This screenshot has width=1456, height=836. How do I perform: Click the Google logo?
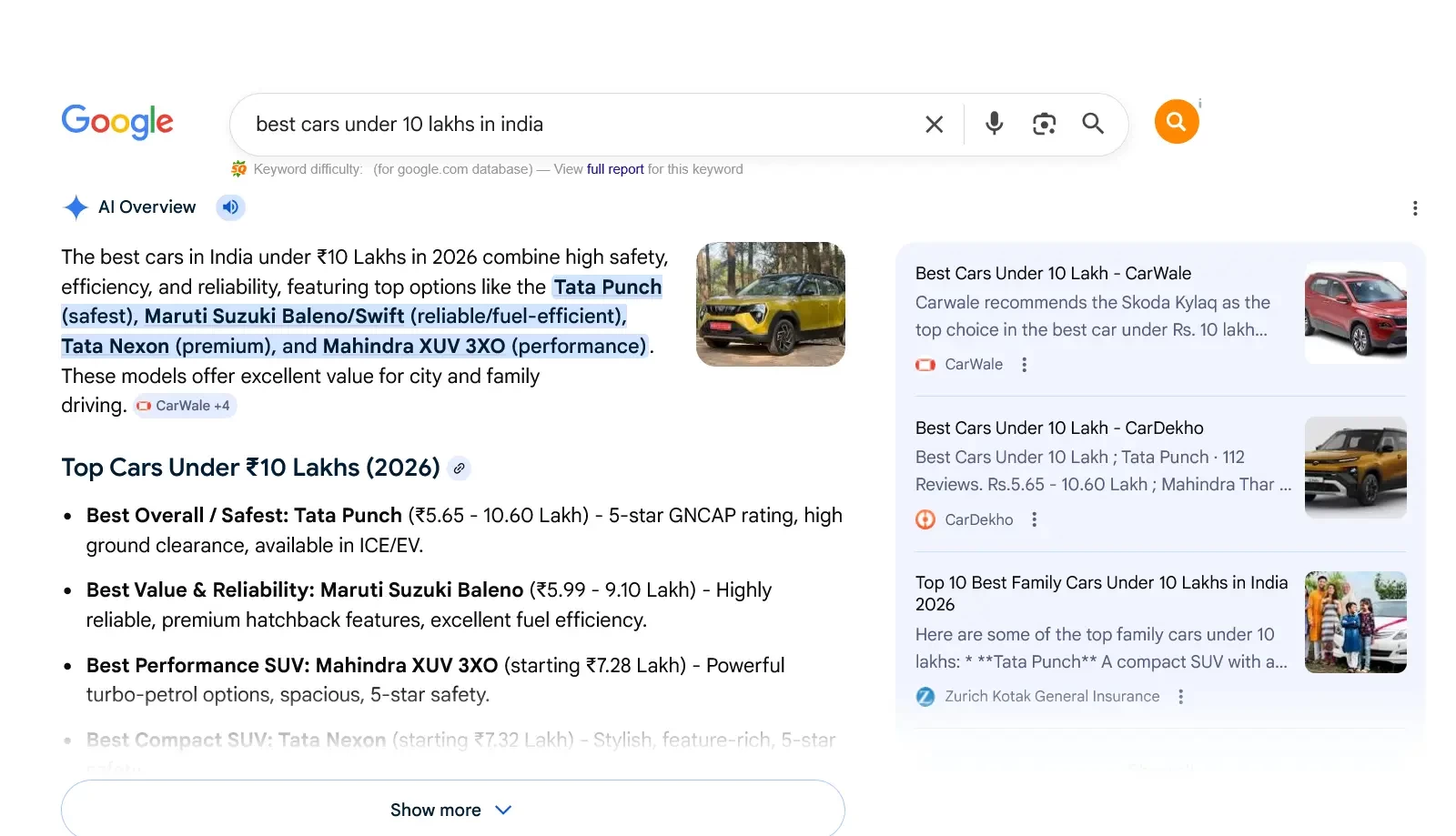tap(117, 122)
